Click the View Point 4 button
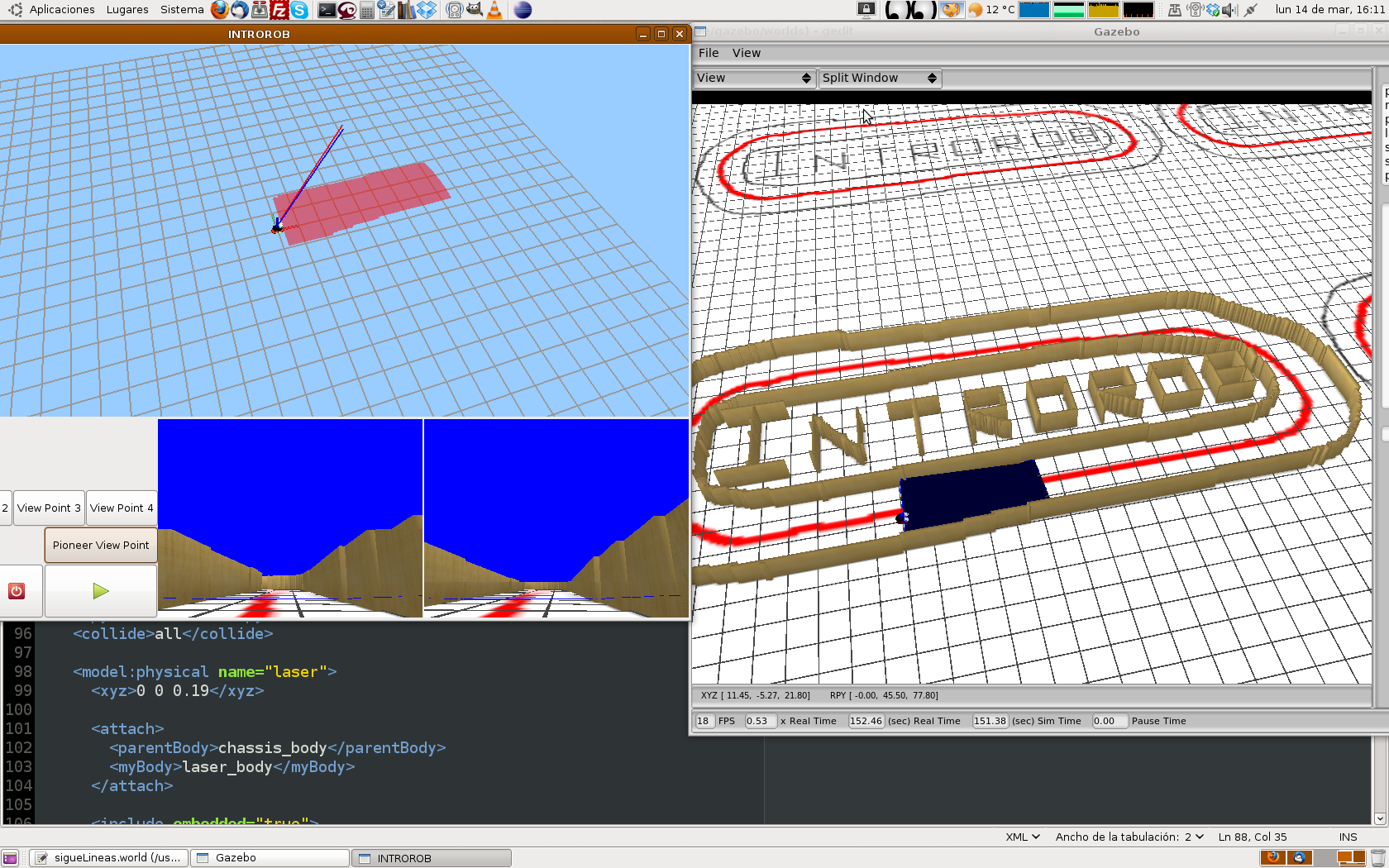The height and width of the screenshot is (868, 1389). coord(122,508)
